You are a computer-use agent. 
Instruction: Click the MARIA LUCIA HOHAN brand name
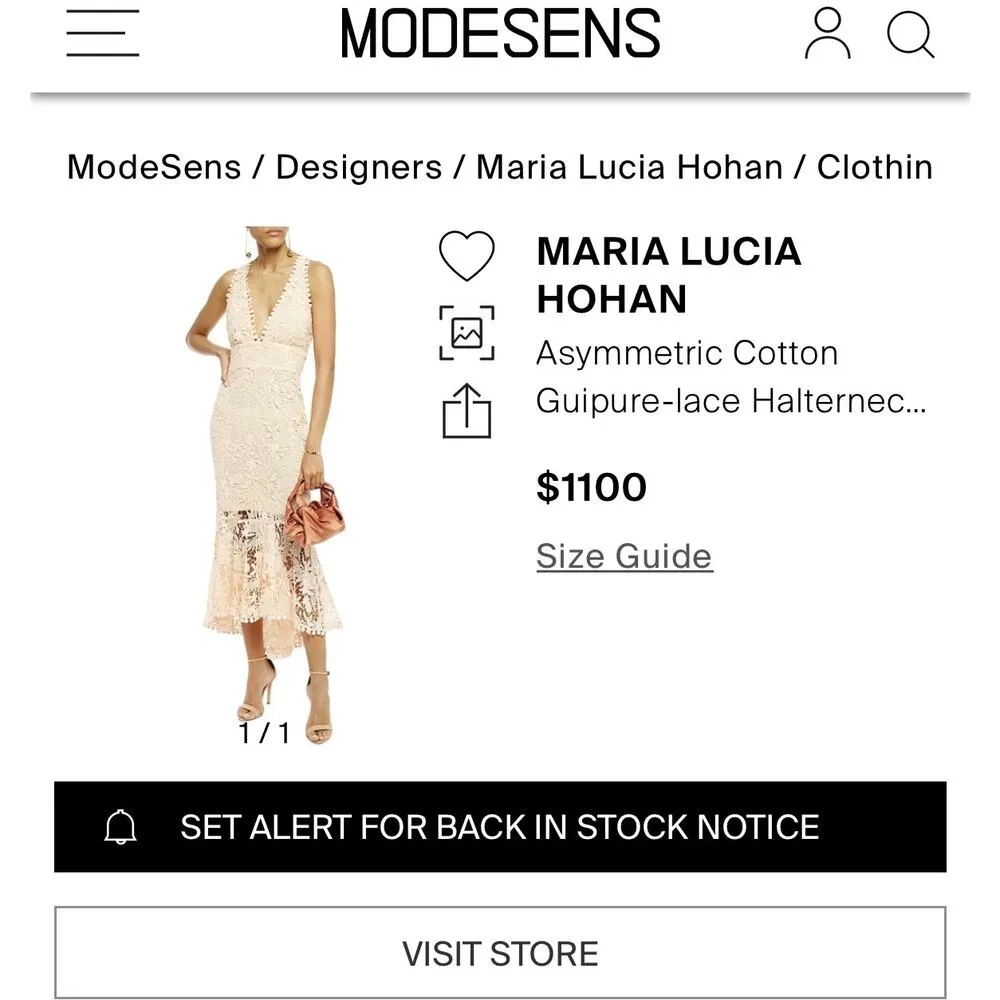coord(669,275)
